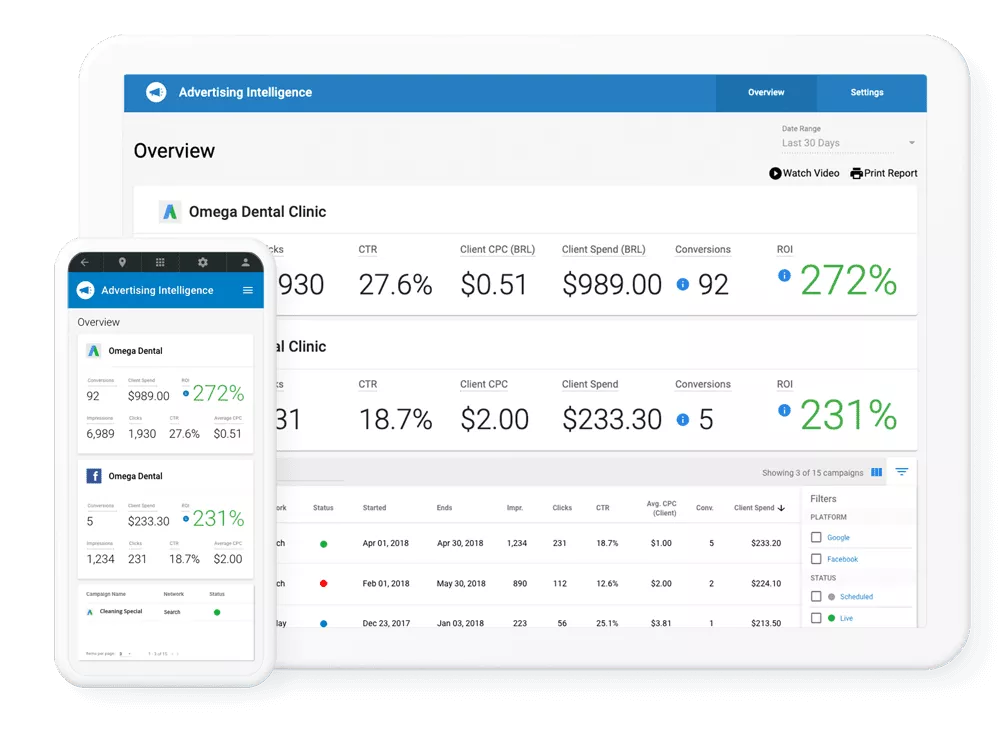Click the info icon beside ROI 231%
The height and width of the screenshot is (735, 1000).
[784, 410]
